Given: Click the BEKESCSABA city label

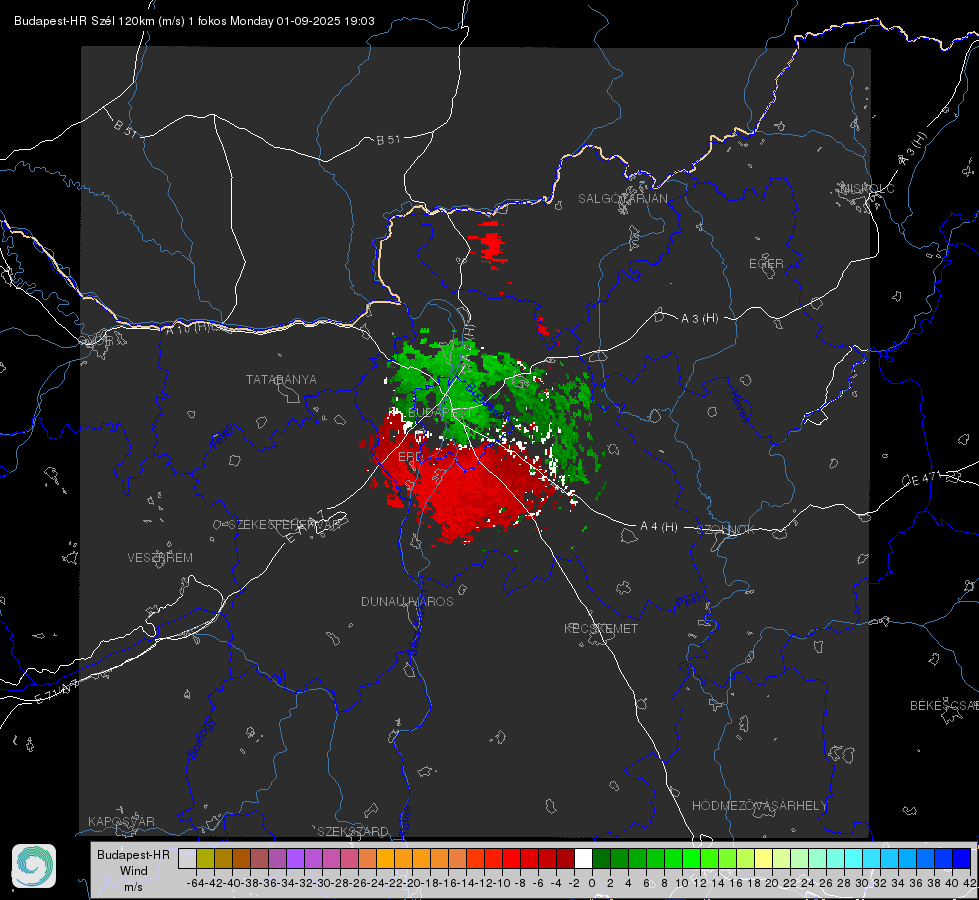Looking at the screenshot, I should [x=944, y=706].
